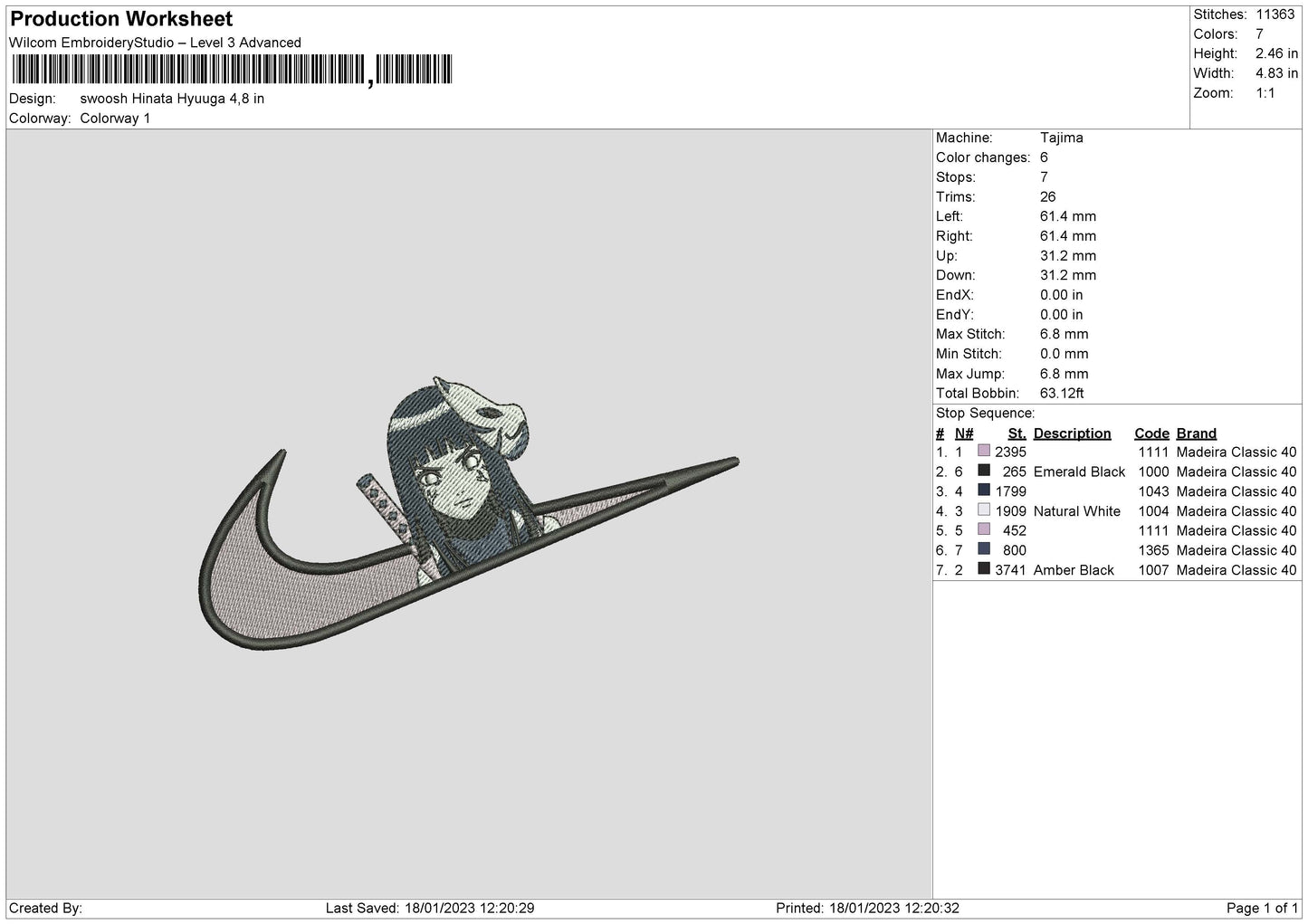
Task: Click the Stitches count 11363
Action: [1275, 14]
